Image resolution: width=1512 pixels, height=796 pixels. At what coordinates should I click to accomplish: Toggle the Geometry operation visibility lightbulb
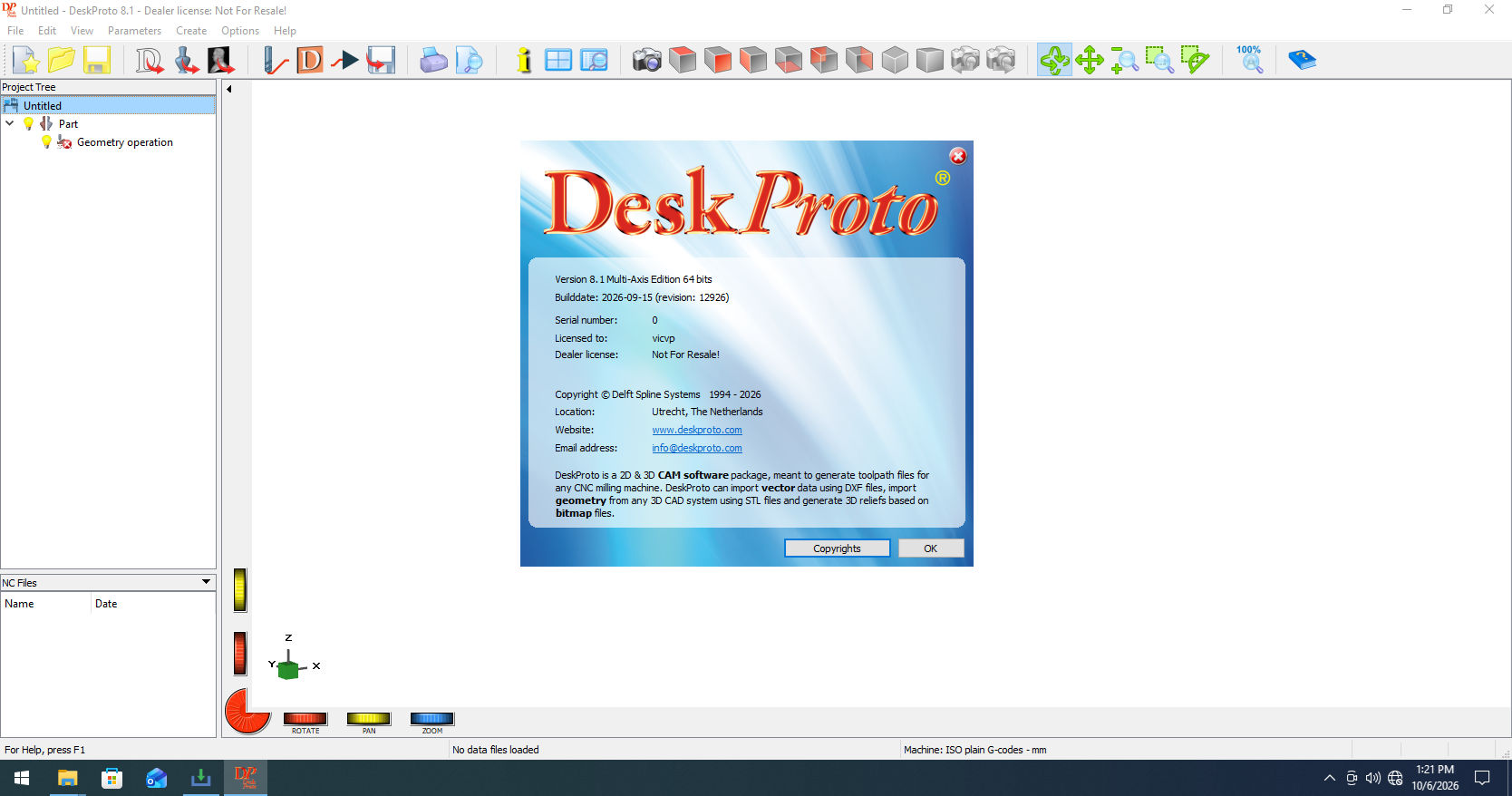47,141
